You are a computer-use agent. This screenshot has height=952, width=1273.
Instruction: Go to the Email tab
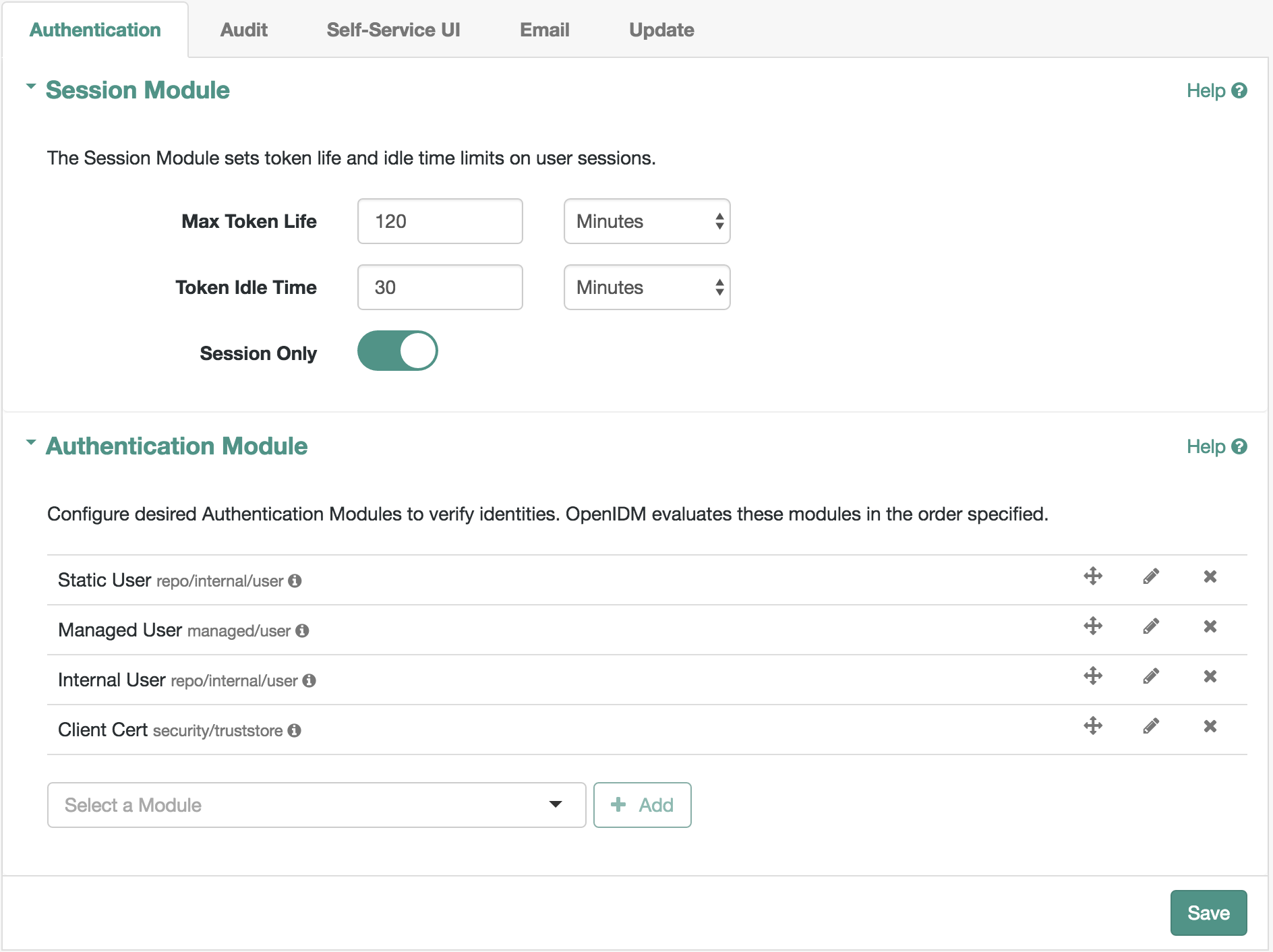click(545, 30)
